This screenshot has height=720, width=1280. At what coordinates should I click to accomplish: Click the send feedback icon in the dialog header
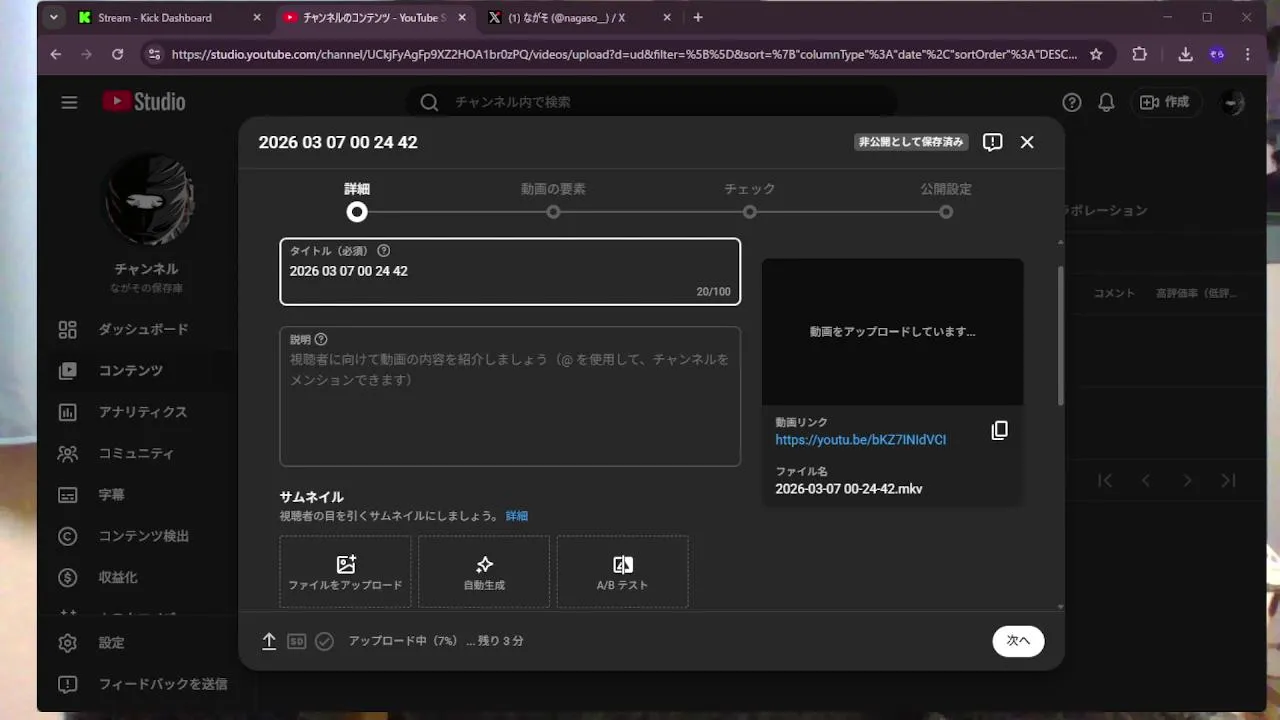[x=992, y=142]
